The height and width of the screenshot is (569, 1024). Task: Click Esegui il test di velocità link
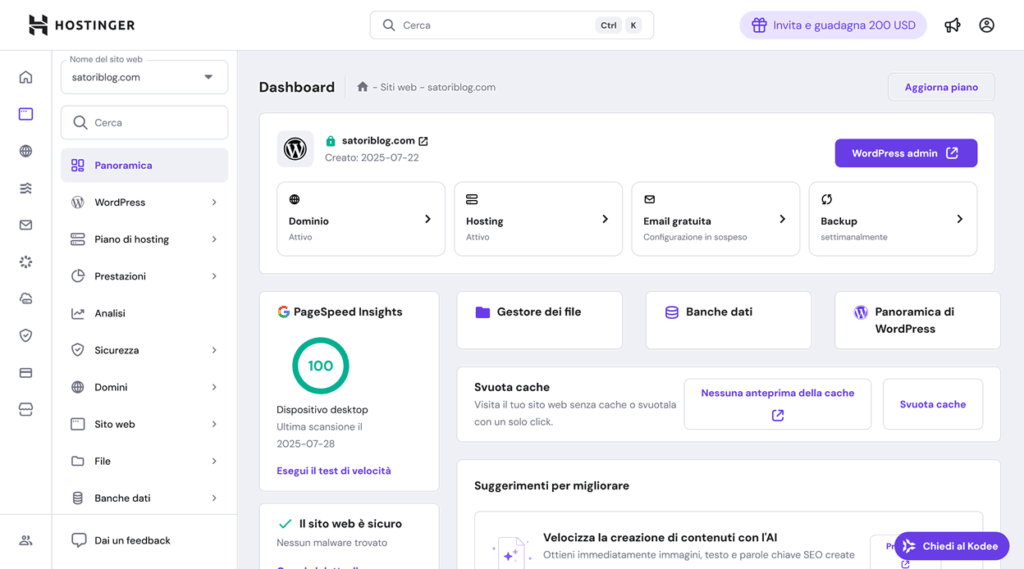pyautogui.click(x=334, y=470)
